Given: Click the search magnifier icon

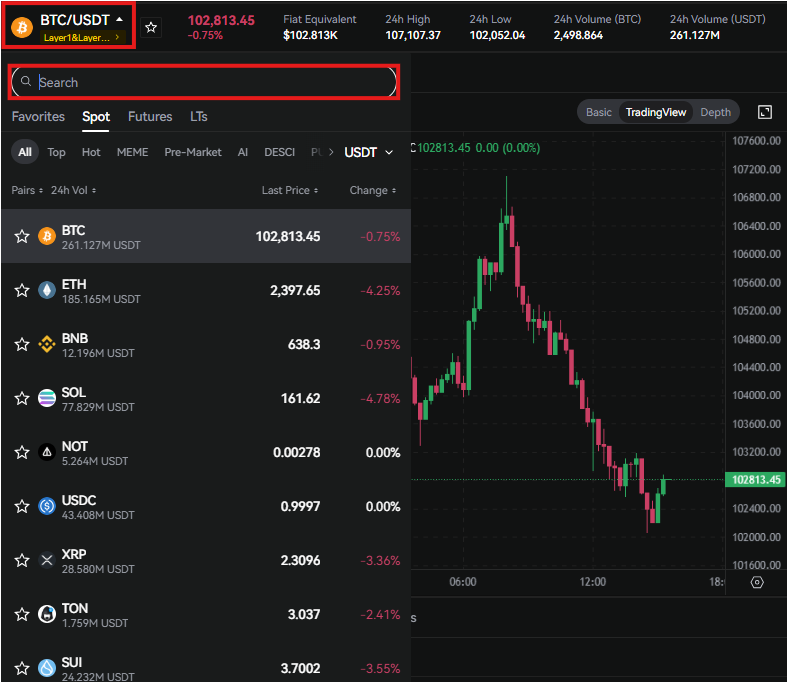Looking at the screenshot, I should pyautogui.click(x=26, y=81).
